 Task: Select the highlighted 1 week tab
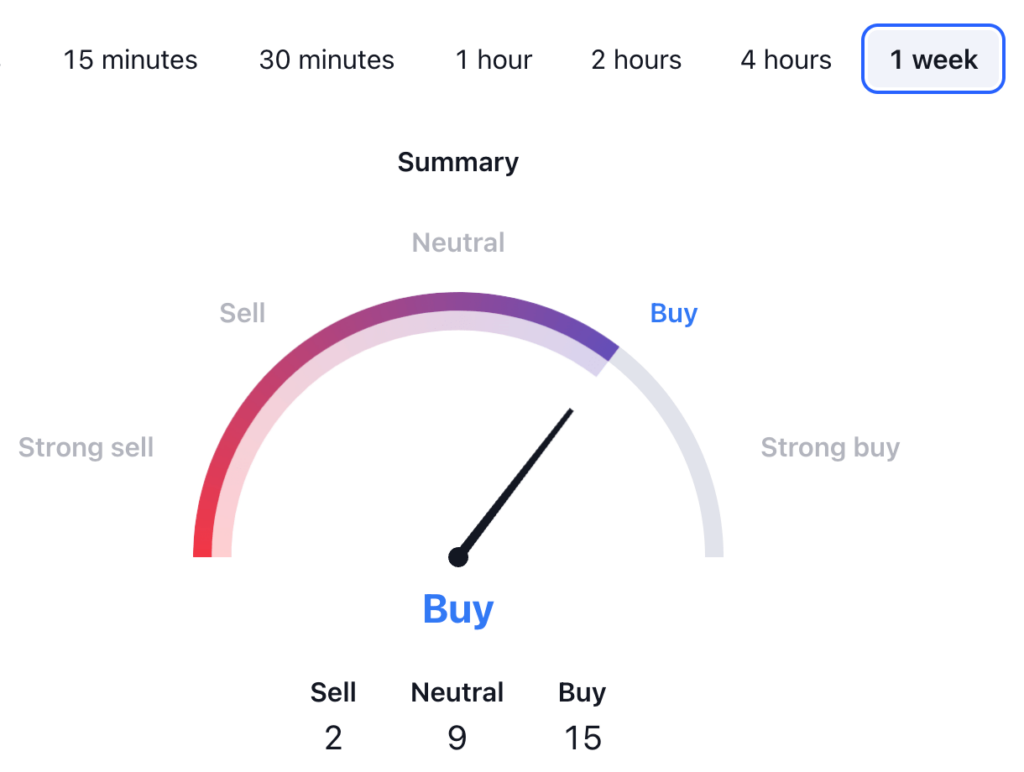(x=931, y=60)
